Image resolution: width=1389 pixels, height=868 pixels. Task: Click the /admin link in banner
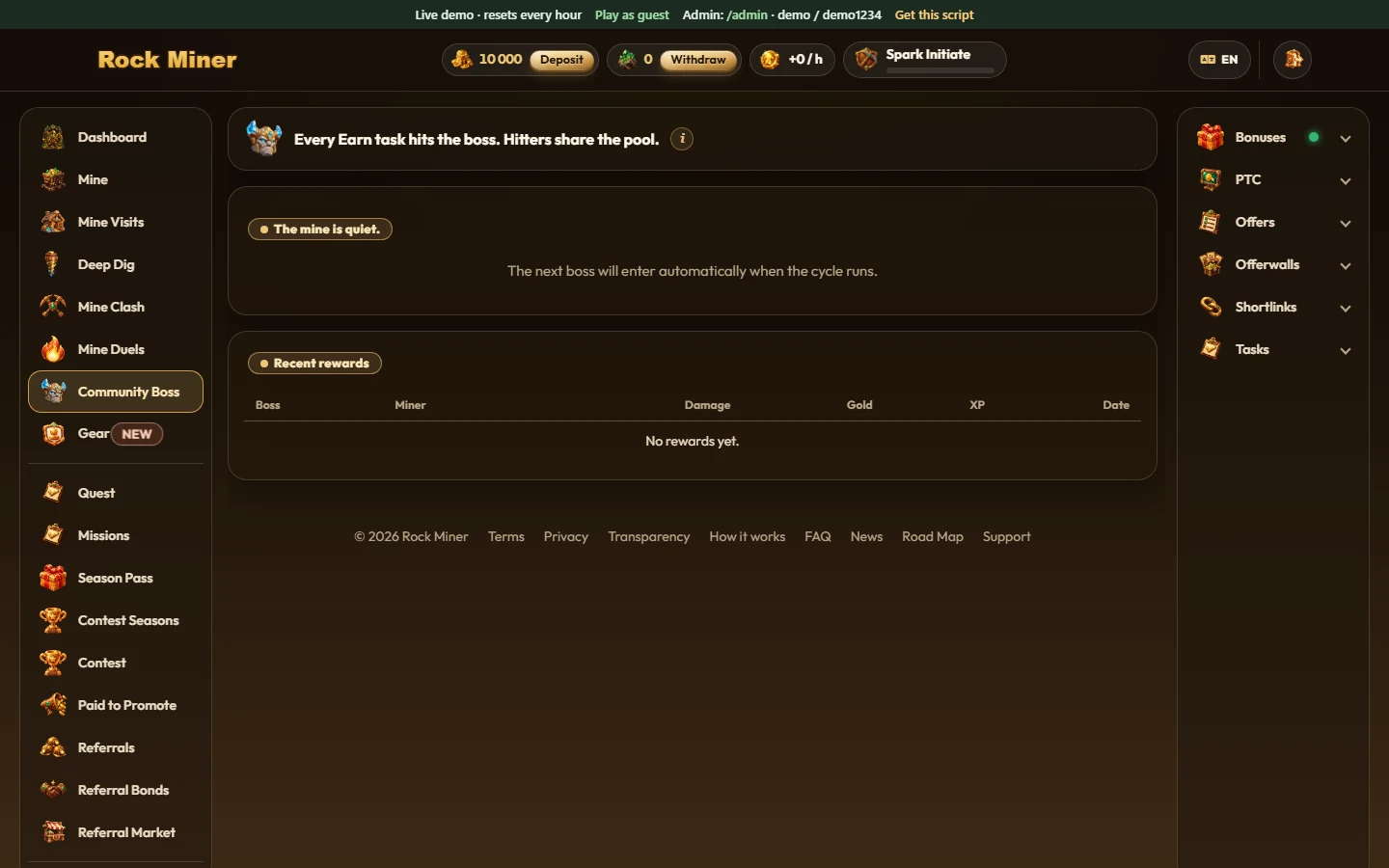pos(748,14)
